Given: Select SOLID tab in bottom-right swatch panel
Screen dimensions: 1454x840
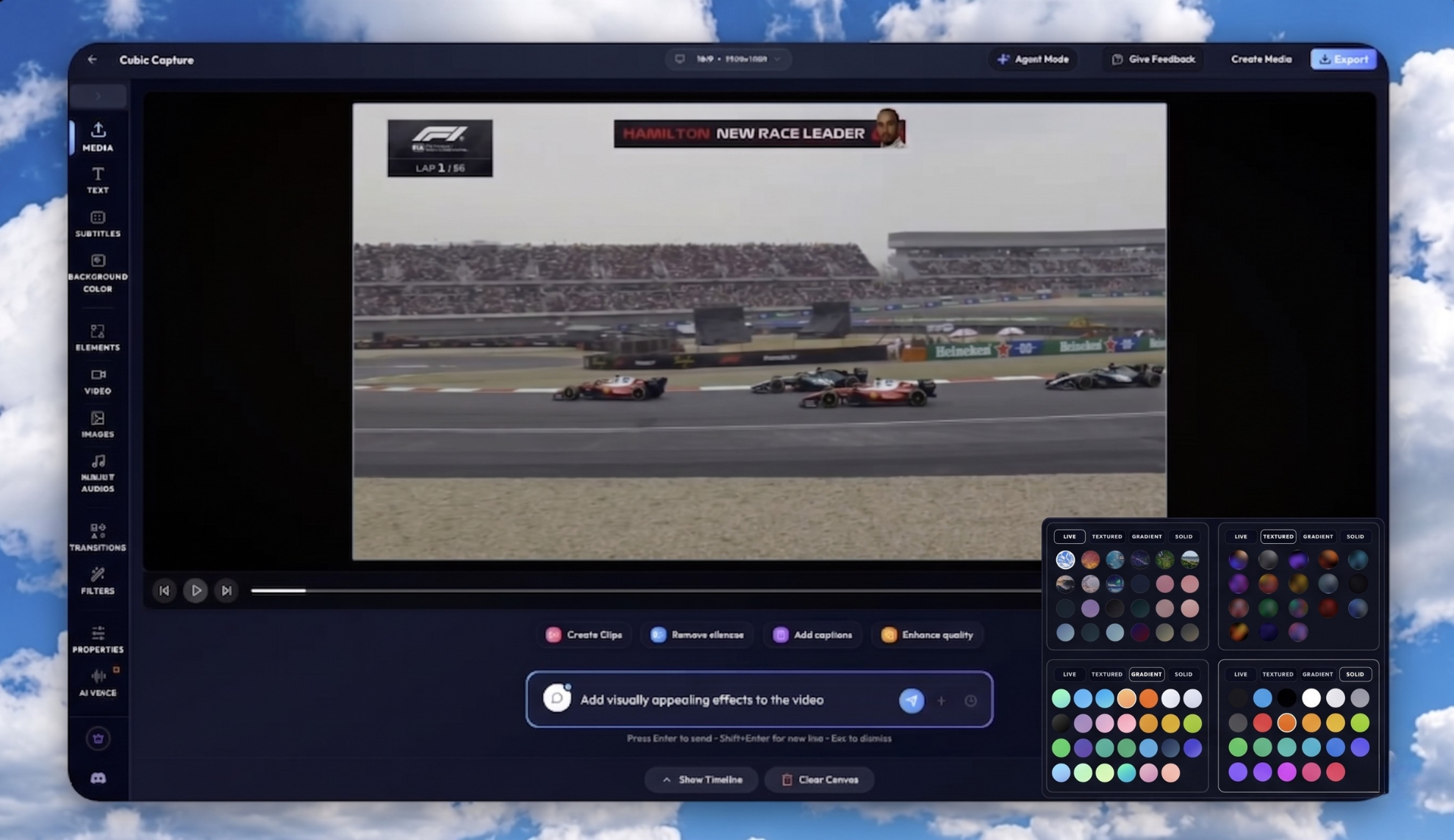Looking at the screenshot, I should point(1355,674).
